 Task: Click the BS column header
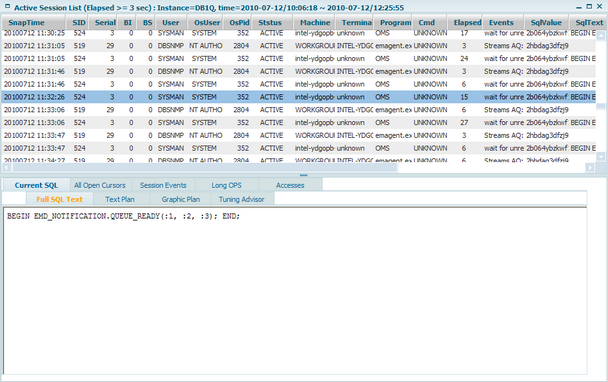[147, 22]
